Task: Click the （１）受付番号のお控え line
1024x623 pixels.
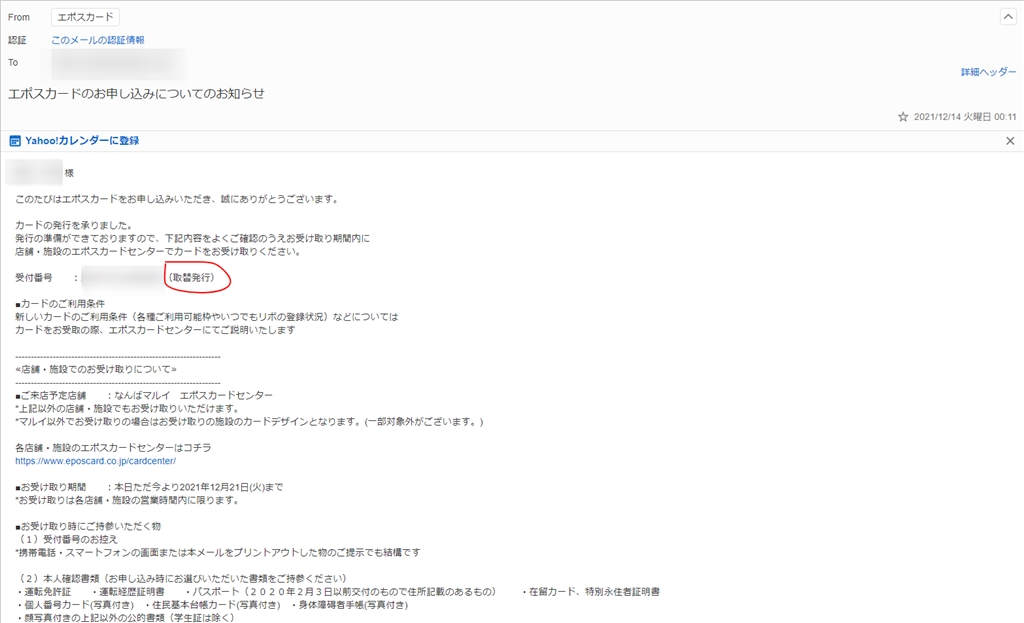Action: coord(69,539)
